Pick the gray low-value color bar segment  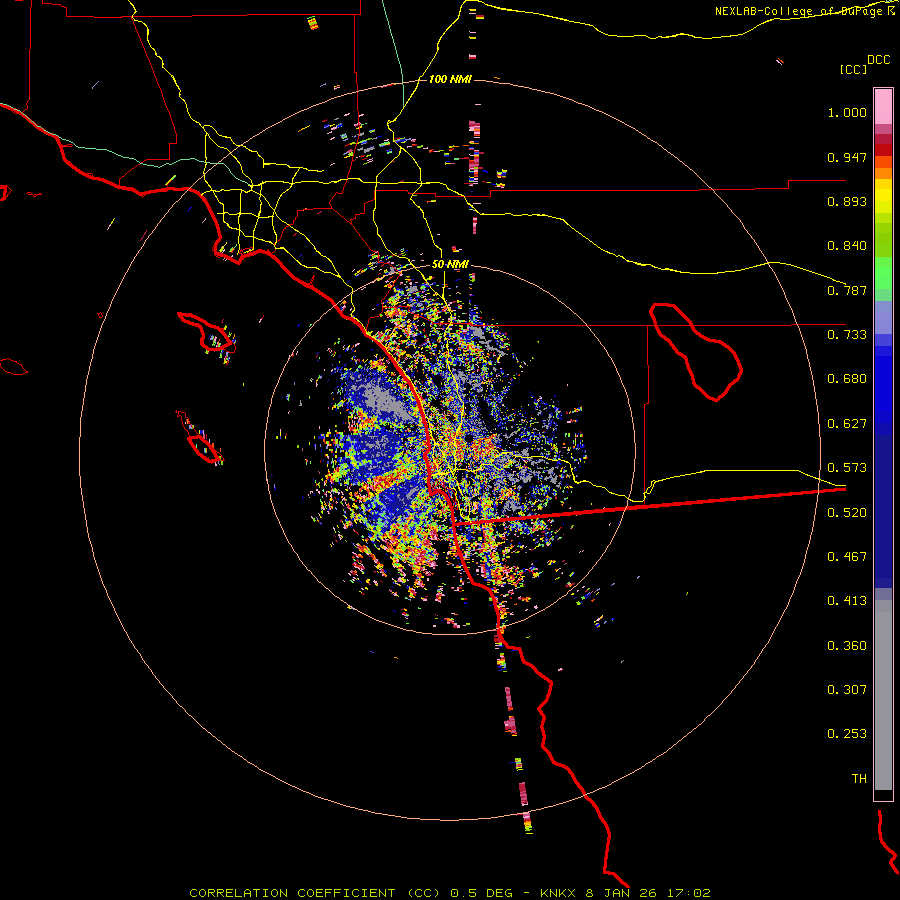coord(883,695)
